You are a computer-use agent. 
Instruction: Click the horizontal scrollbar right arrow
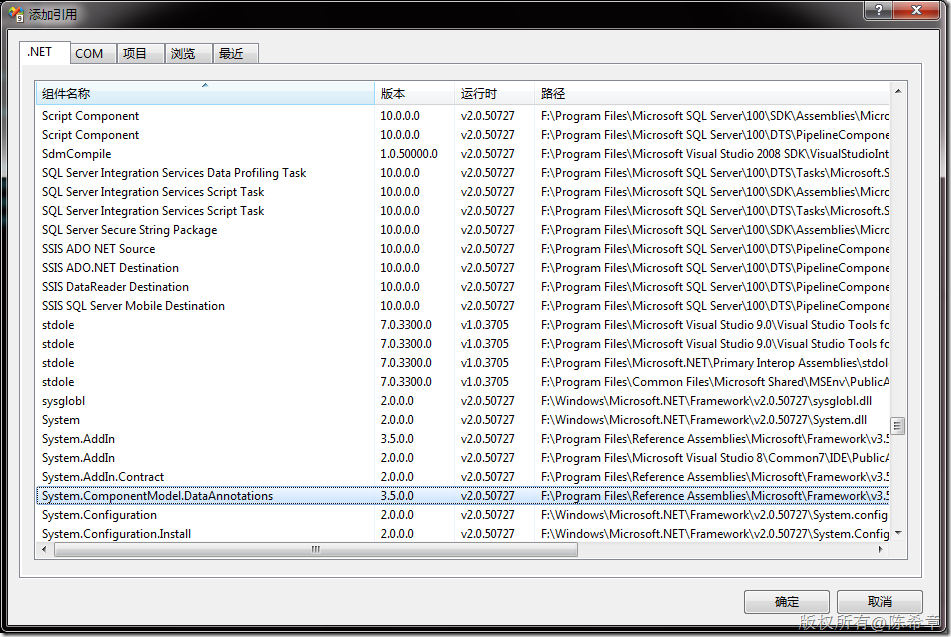[881, 549]
